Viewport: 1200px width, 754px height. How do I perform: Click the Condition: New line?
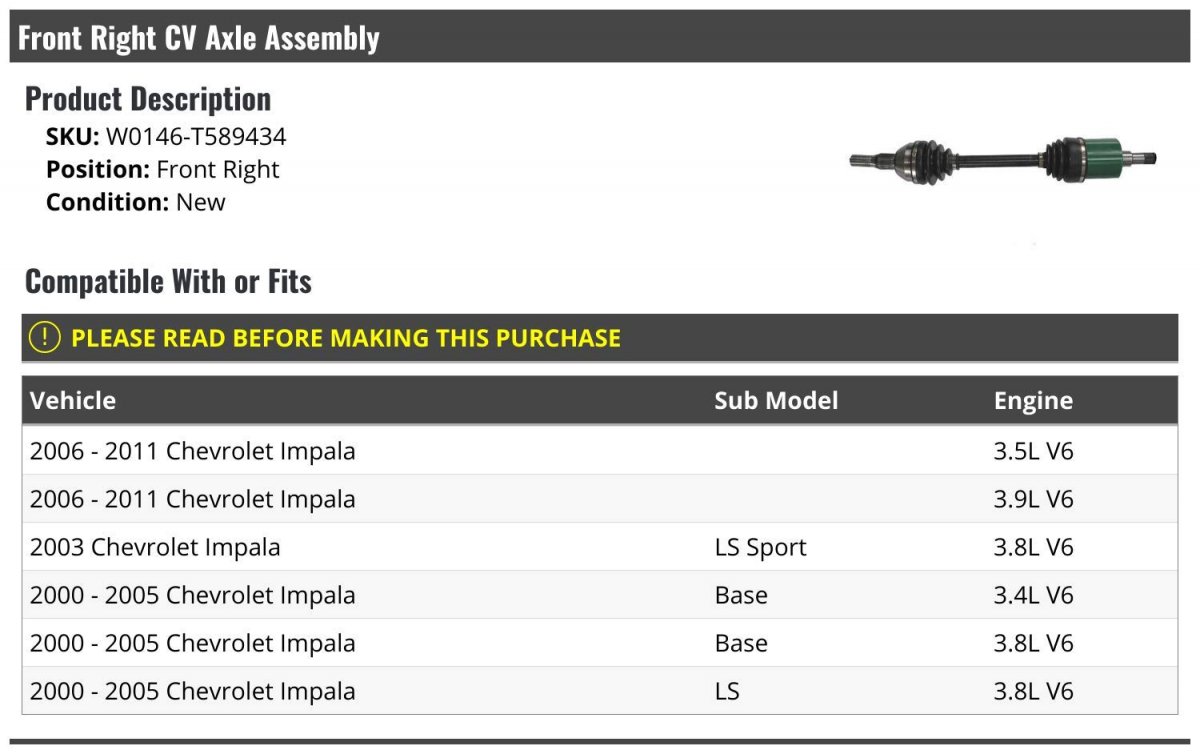click(136, 202)
